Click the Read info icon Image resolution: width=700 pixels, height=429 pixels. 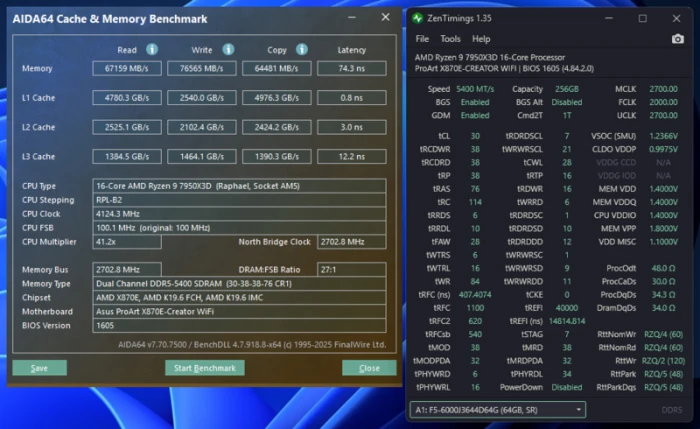click(152, 50)
